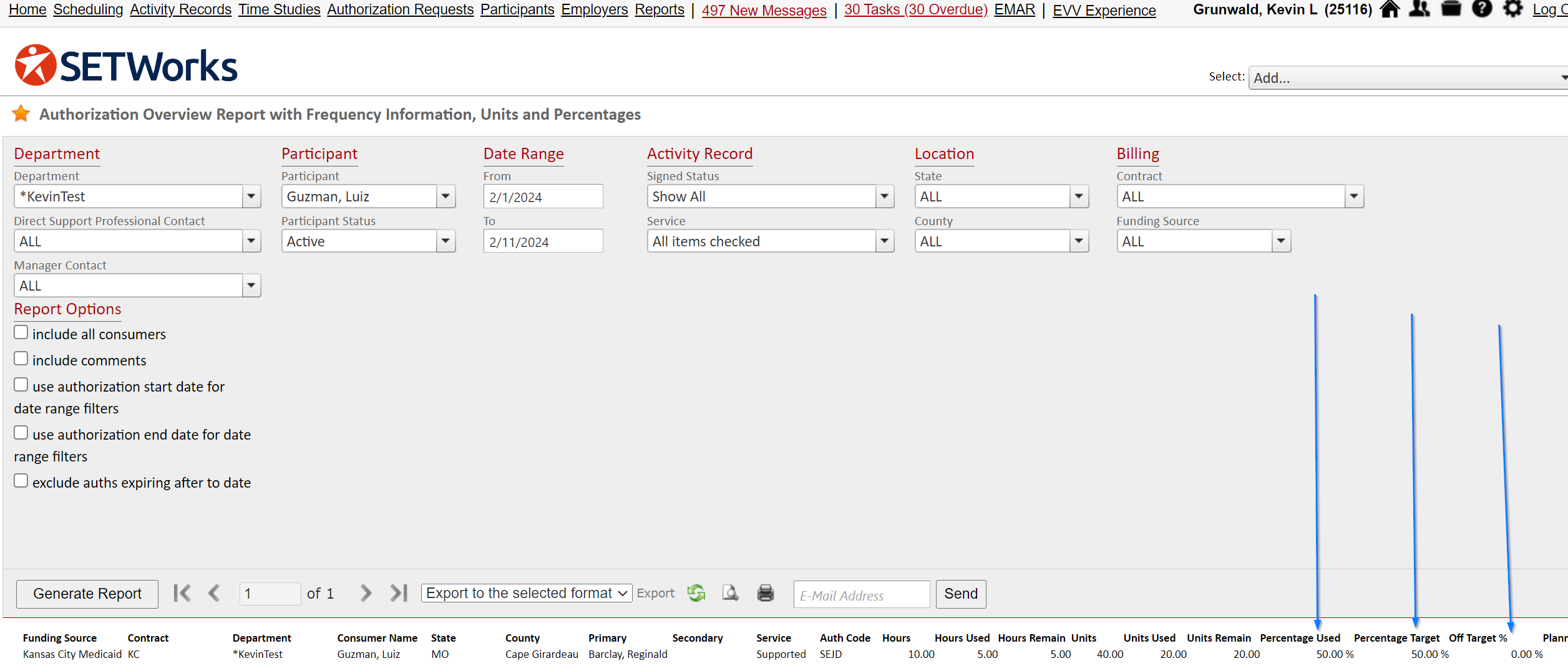Check use authorization end date option
Viewport: 1568px width, 671px height.
[x=21, y=433]
